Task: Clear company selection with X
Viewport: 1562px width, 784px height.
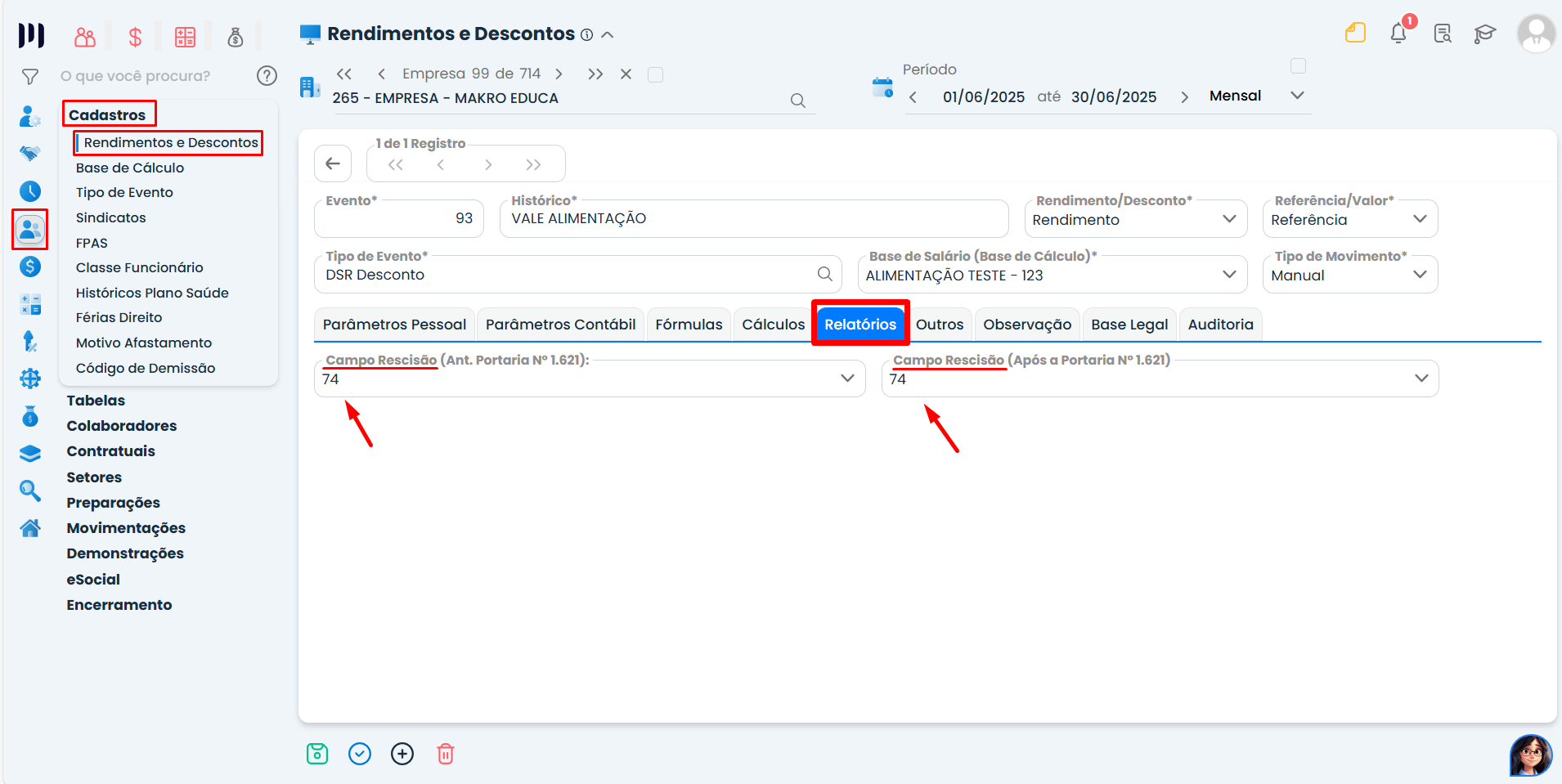Action: (x=626, y=74)
